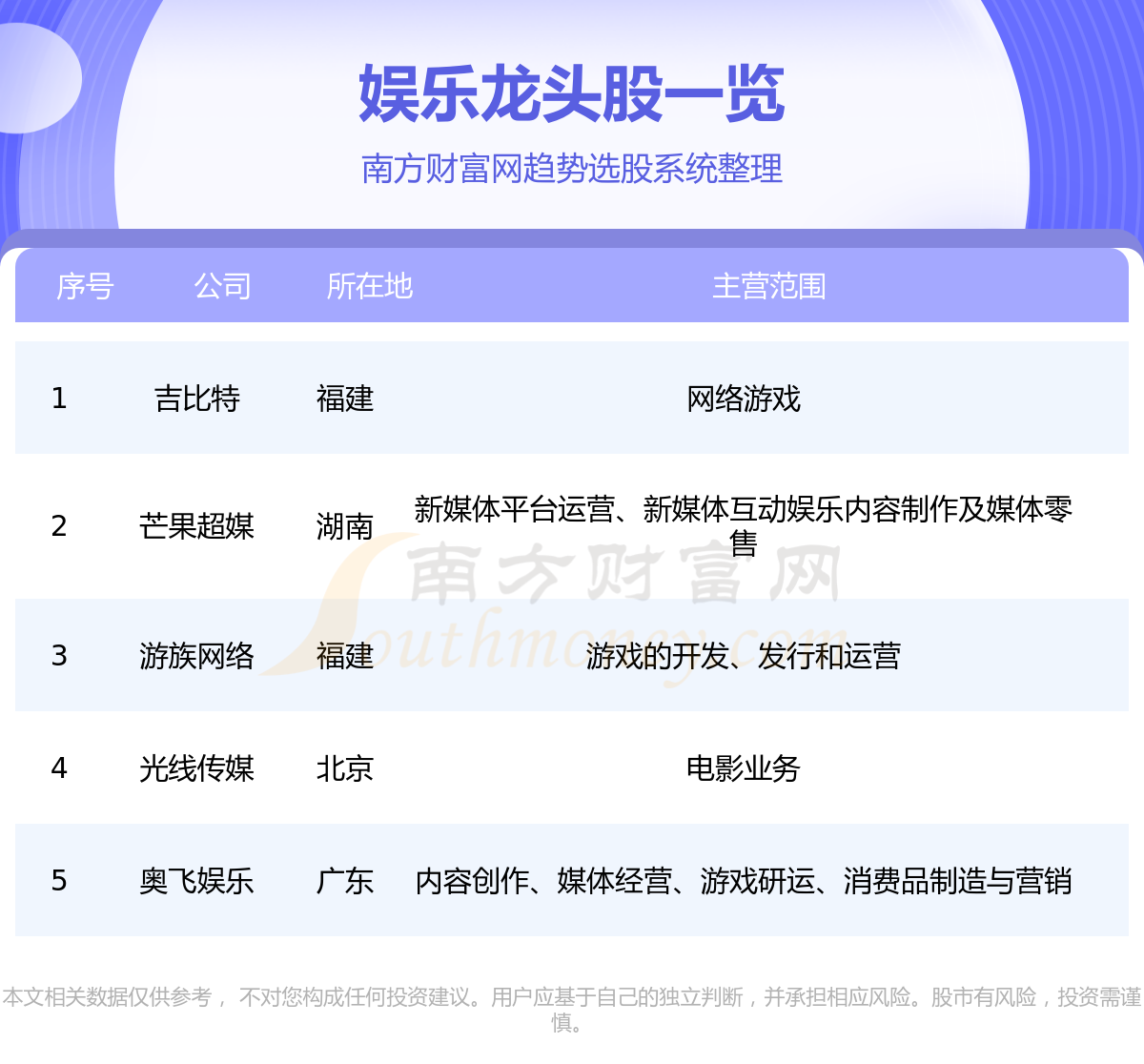
Task: Click the 网络游戏 business scope cell
Action: pyautogui.click(x=744, y=399)
